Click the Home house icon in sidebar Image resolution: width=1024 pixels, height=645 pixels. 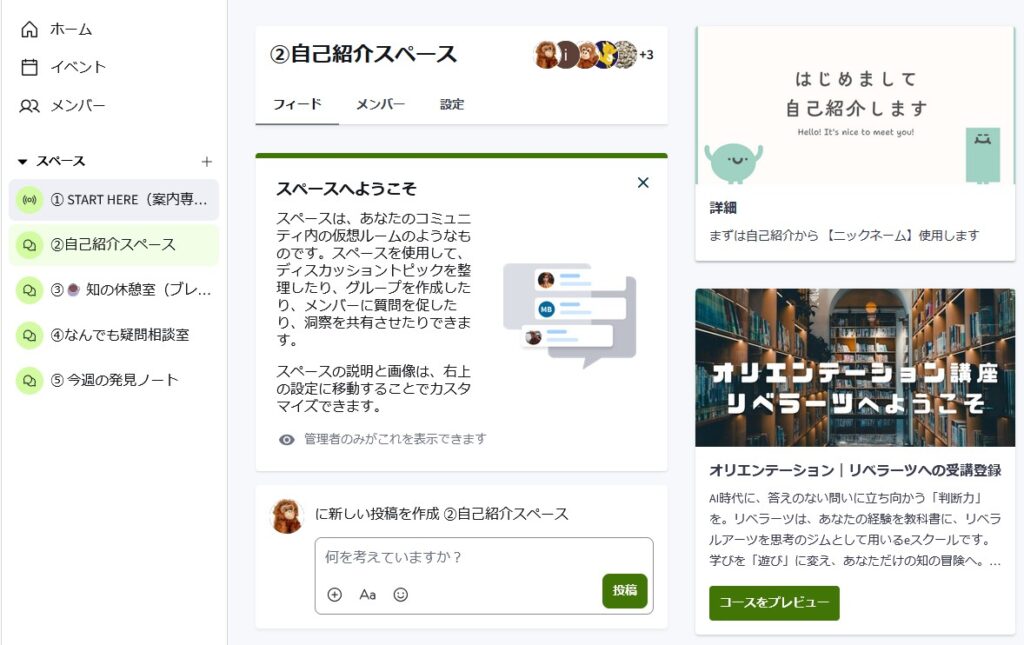pos(30,29)
